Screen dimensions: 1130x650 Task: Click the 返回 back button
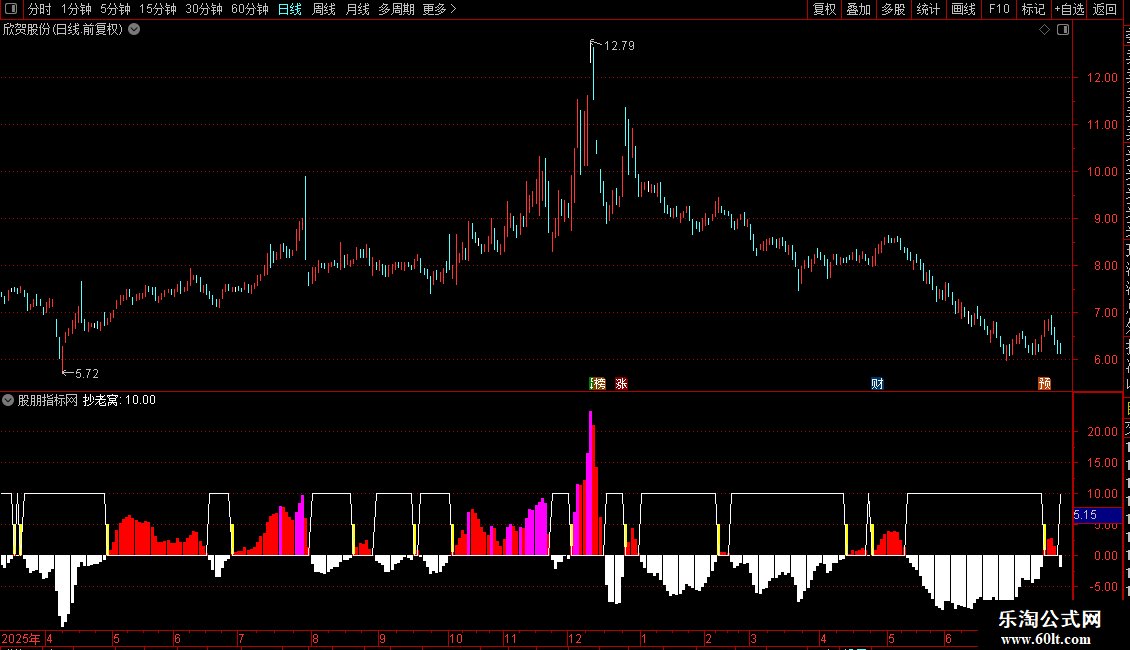tap(1105, 9)
